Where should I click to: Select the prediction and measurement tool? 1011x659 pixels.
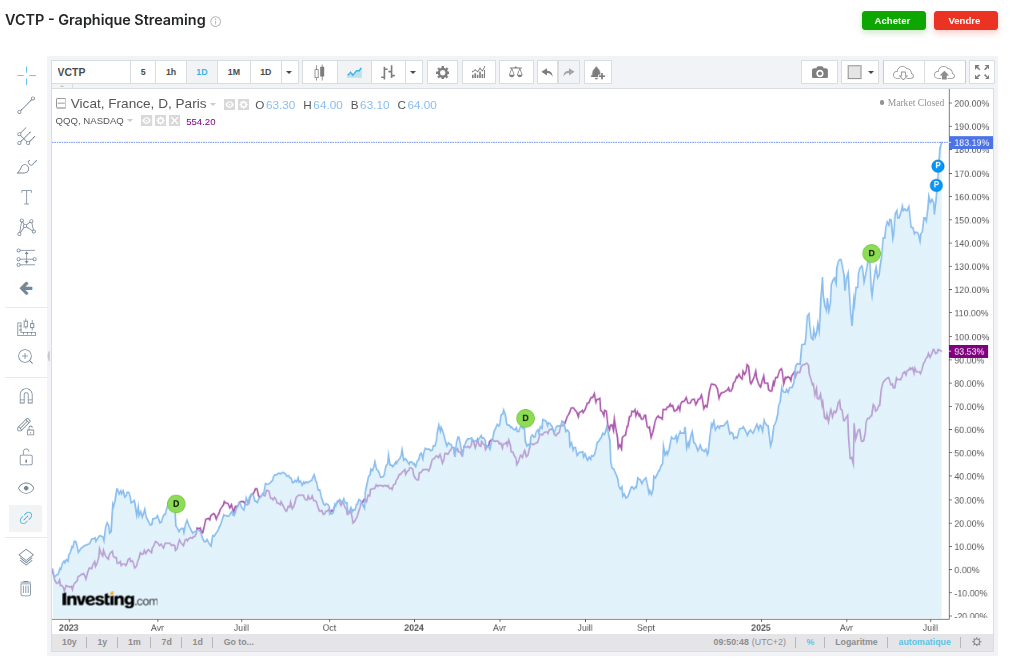pyautogui.click(x=26, y=258)
